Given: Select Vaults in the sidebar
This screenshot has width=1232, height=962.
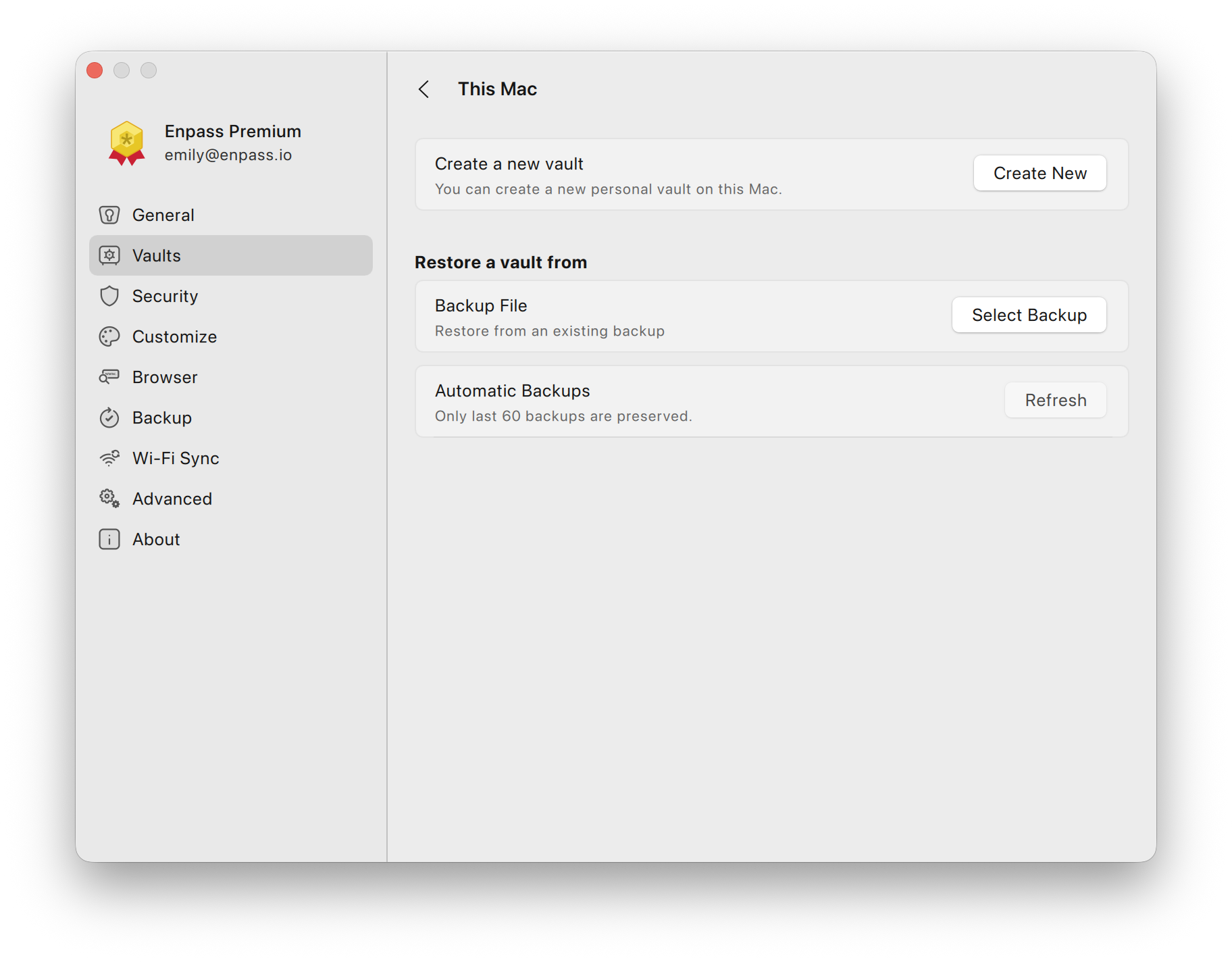Looking at the screenshot, I should coord(231,255).
